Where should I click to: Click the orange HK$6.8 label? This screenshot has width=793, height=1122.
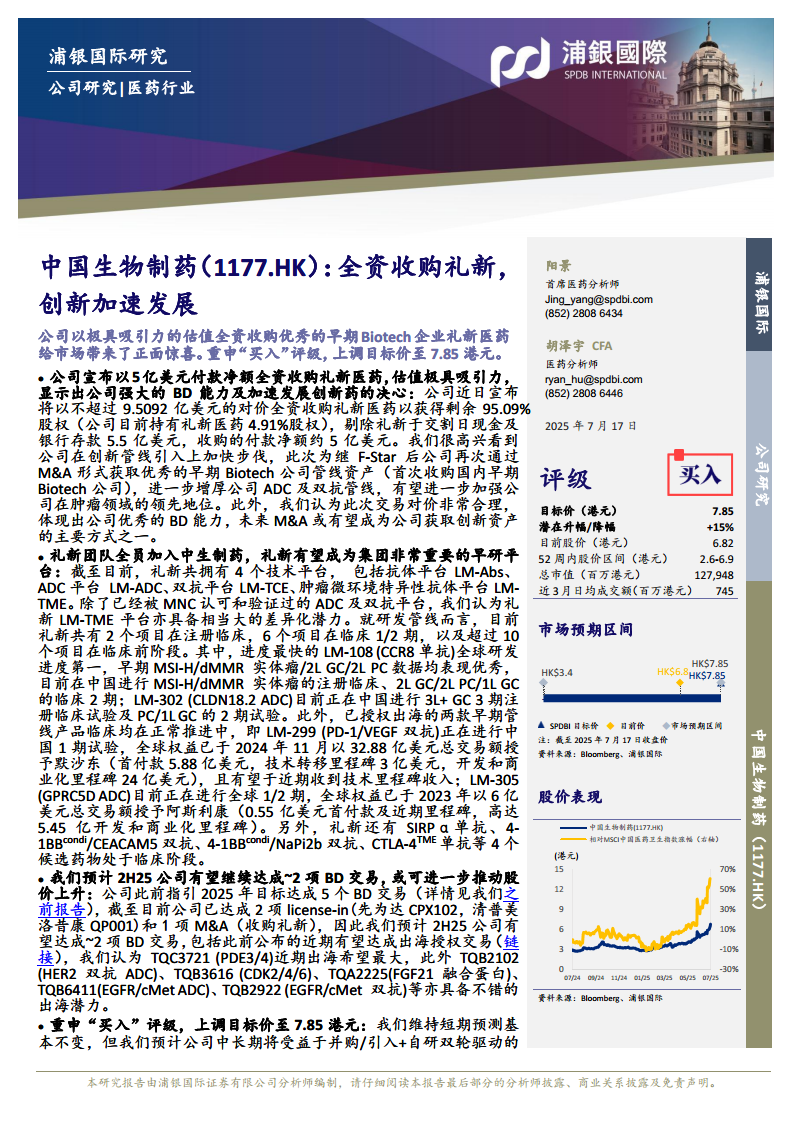point(672,672)
